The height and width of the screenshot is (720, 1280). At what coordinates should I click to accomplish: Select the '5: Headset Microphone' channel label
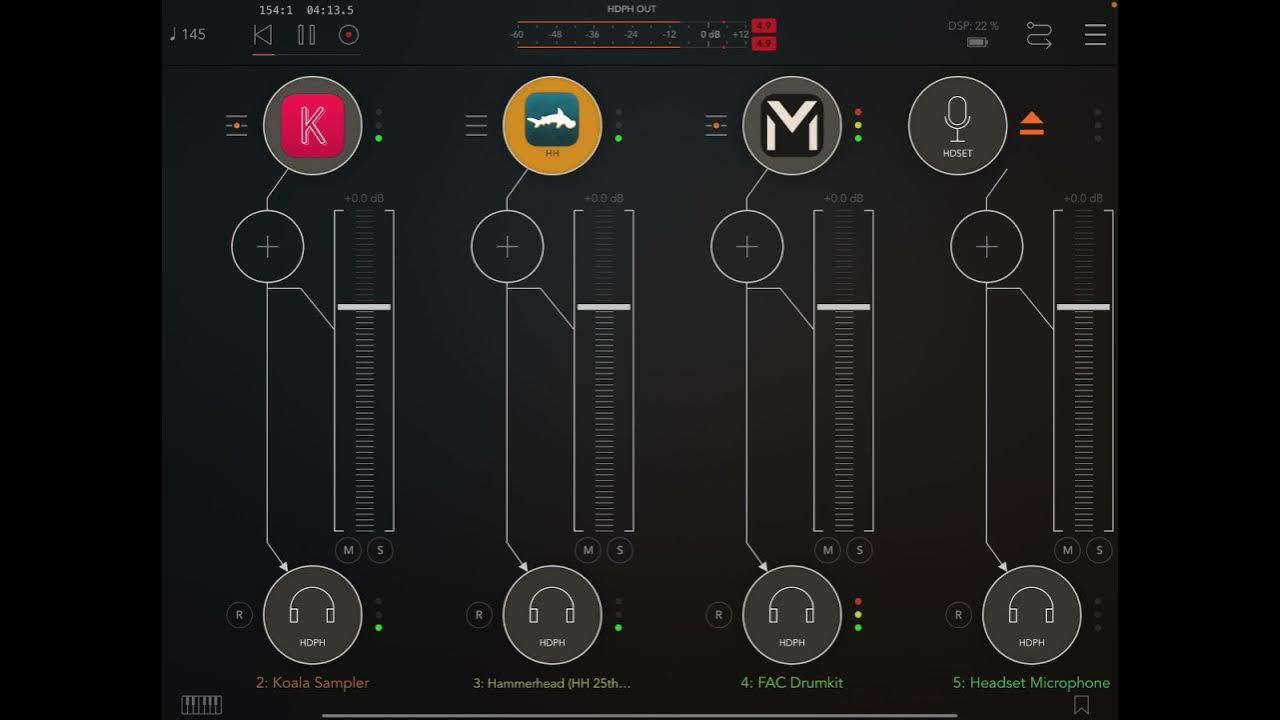pos(1032,683)
